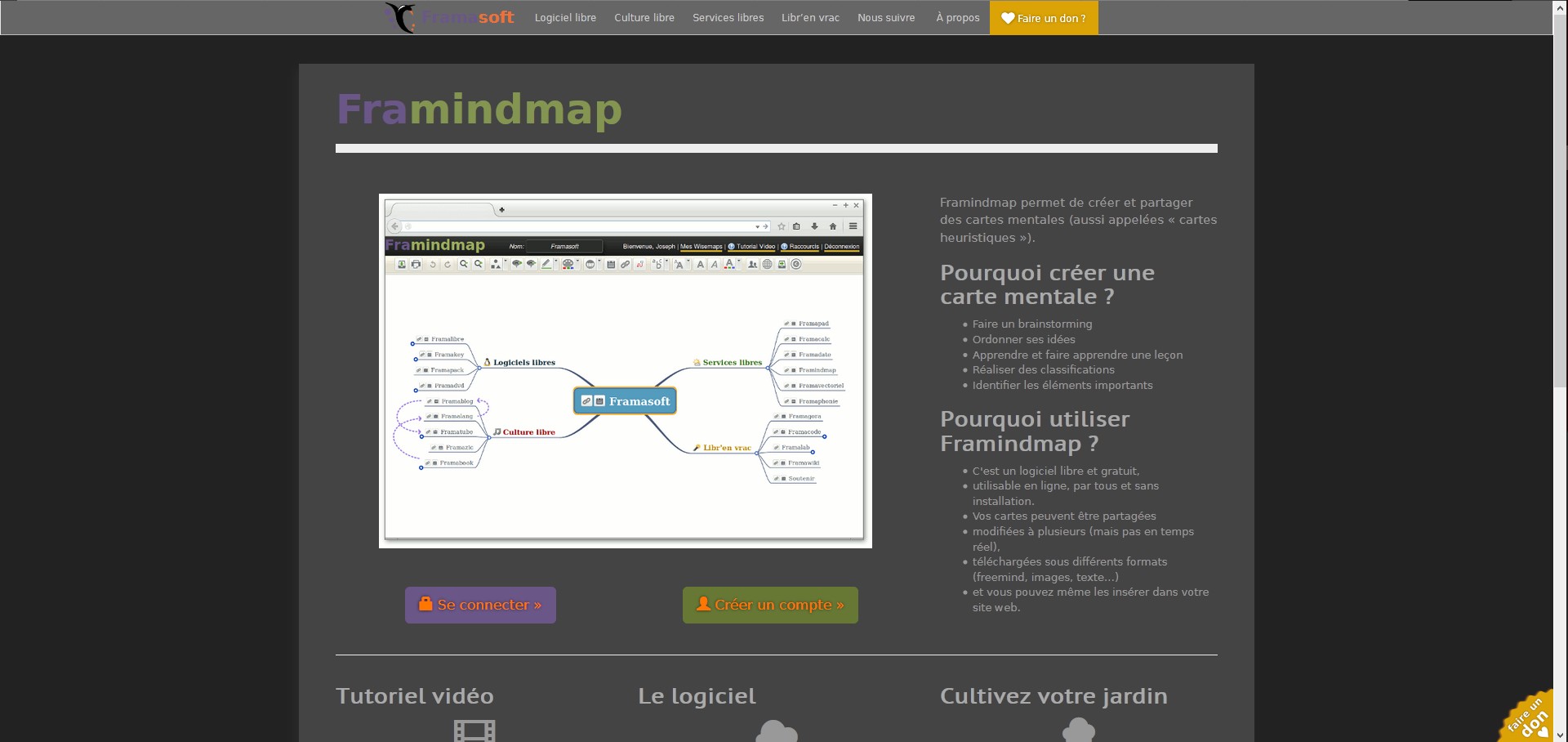Open the Culture libre menu

(x=644, y=17)
